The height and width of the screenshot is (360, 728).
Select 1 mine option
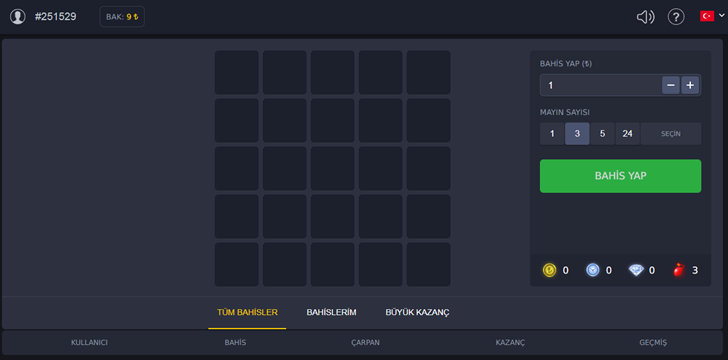552,134
